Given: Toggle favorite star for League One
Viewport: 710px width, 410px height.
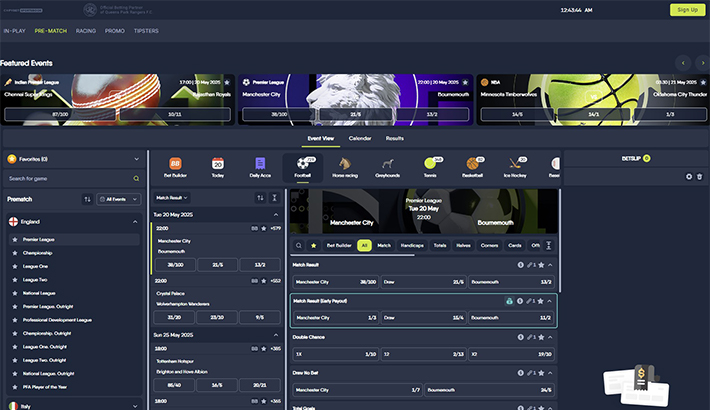Looking at the screenshot, I should click(15, 266).
